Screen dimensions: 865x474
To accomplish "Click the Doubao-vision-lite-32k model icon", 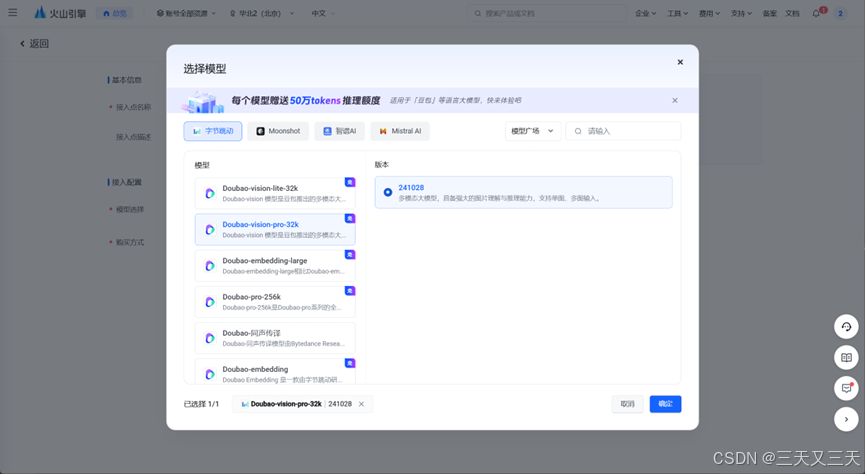I will pos(210,193).
